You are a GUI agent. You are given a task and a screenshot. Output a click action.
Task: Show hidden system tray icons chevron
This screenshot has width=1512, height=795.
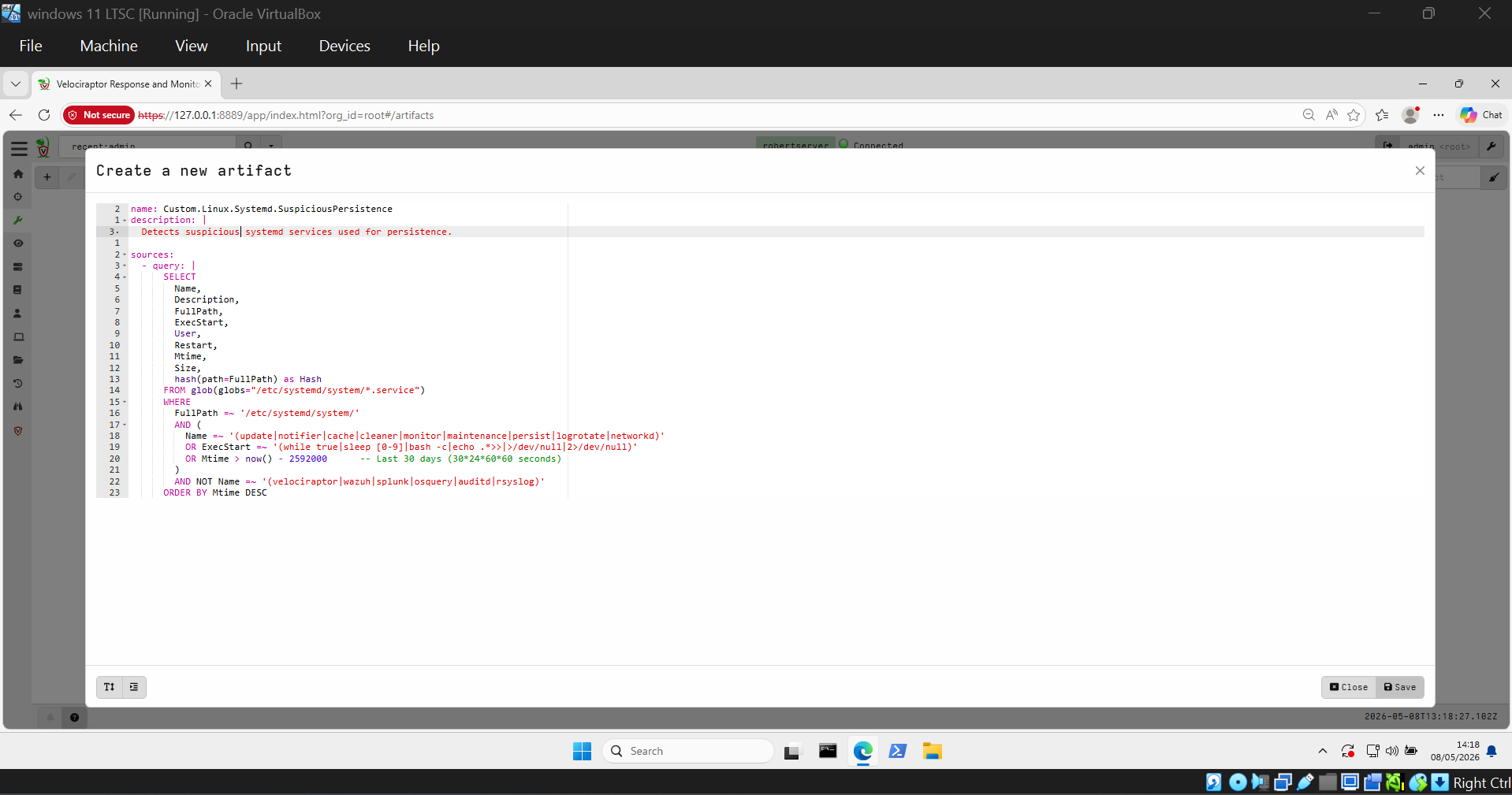coord(1323,751)
